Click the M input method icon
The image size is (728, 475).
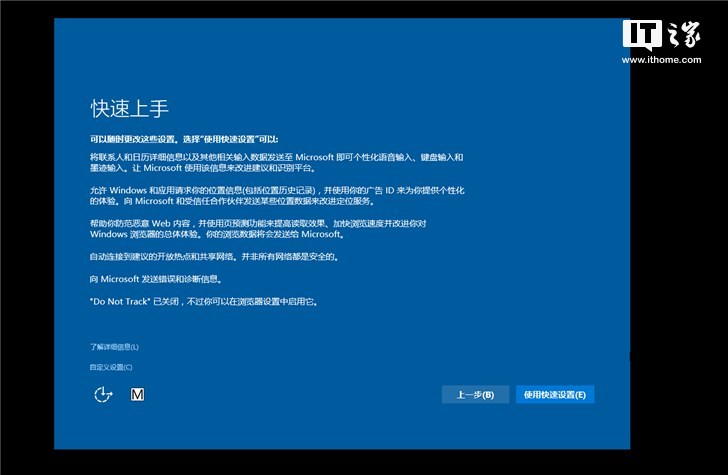(137, 395)
